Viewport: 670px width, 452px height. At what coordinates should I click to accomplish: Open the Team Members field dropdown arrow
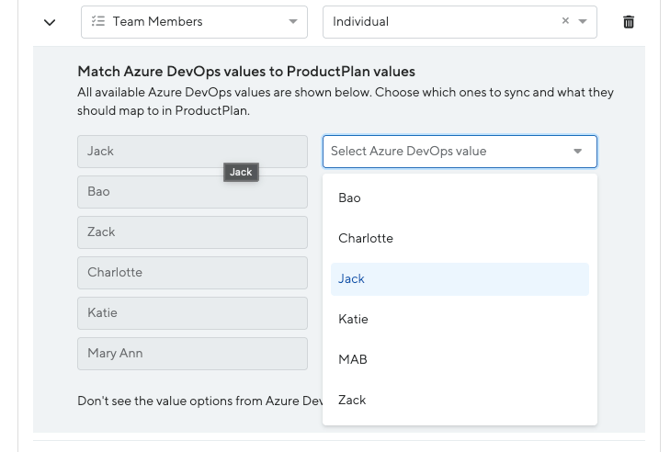(292, 22)
